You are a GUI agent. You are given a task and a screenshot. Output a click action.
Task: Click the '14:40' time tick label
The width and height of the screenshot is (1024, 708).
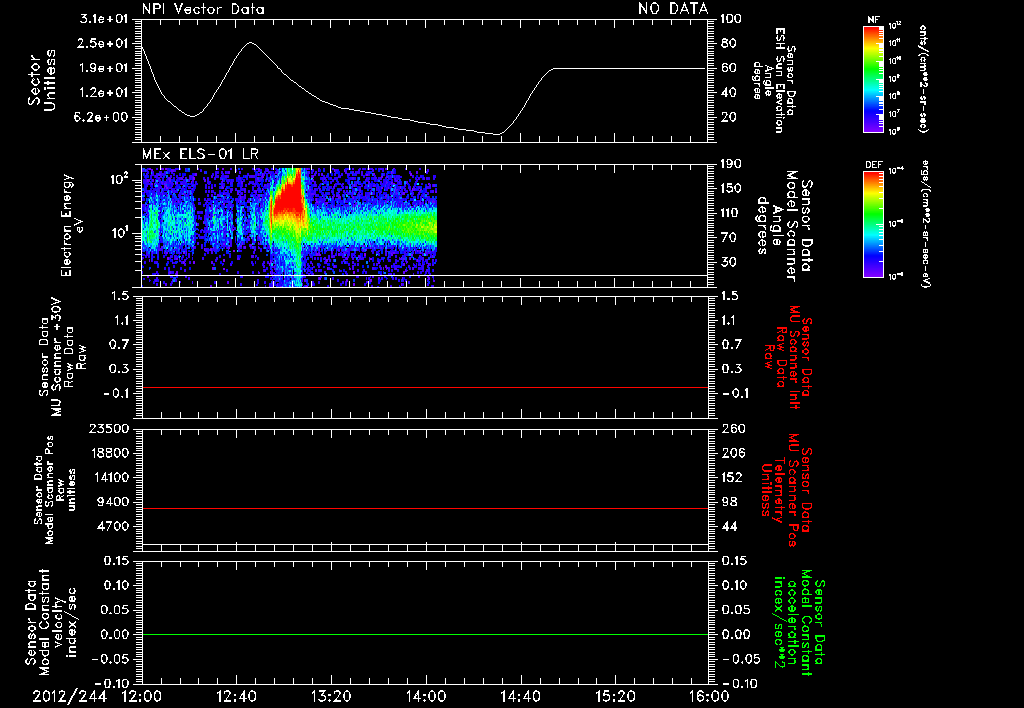[x=520, y=697]
